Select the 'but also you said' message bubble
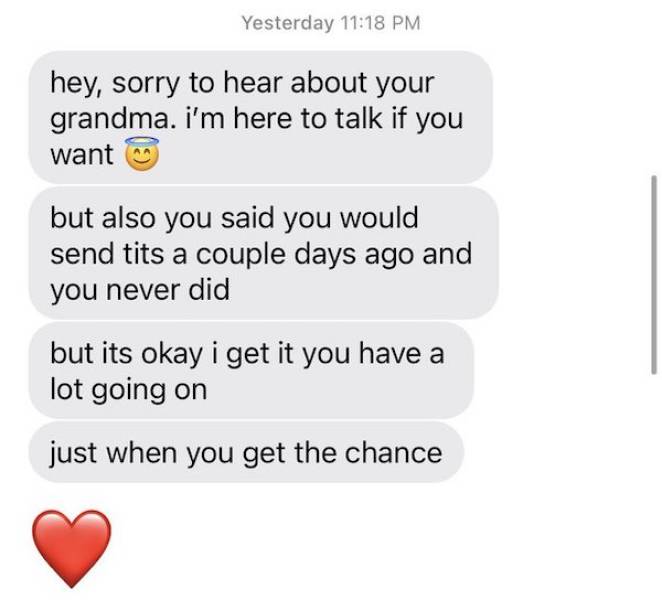 pos(264,253)
